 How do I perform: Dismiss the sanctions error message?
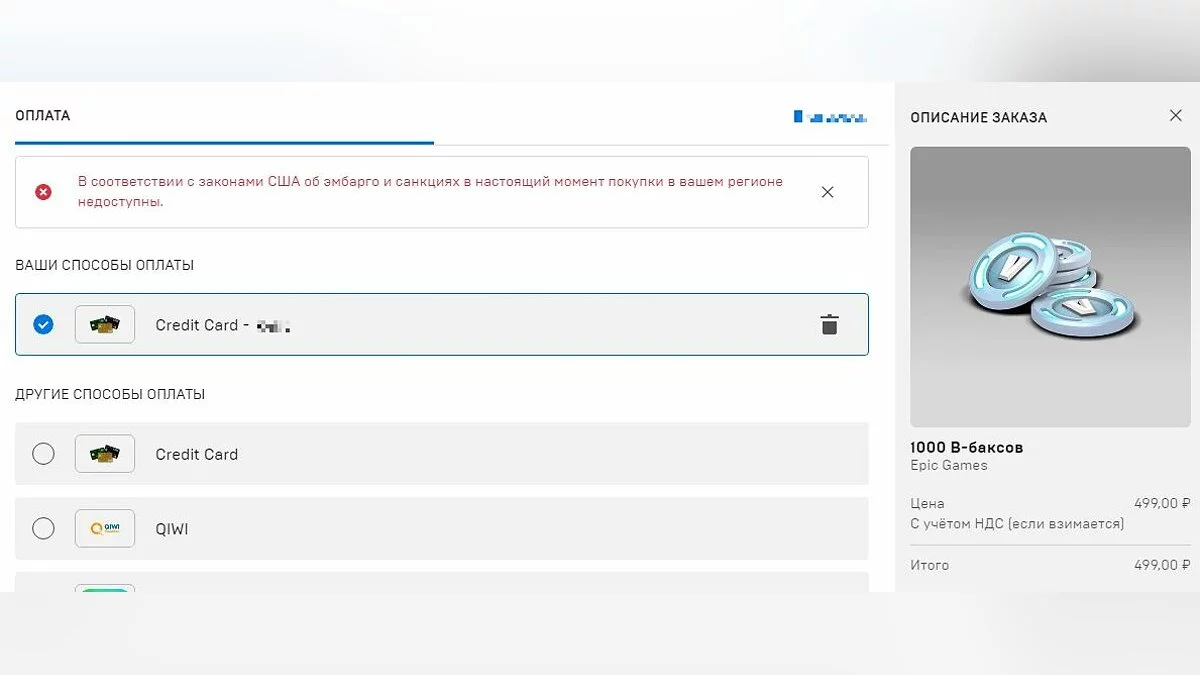[827, 192]
